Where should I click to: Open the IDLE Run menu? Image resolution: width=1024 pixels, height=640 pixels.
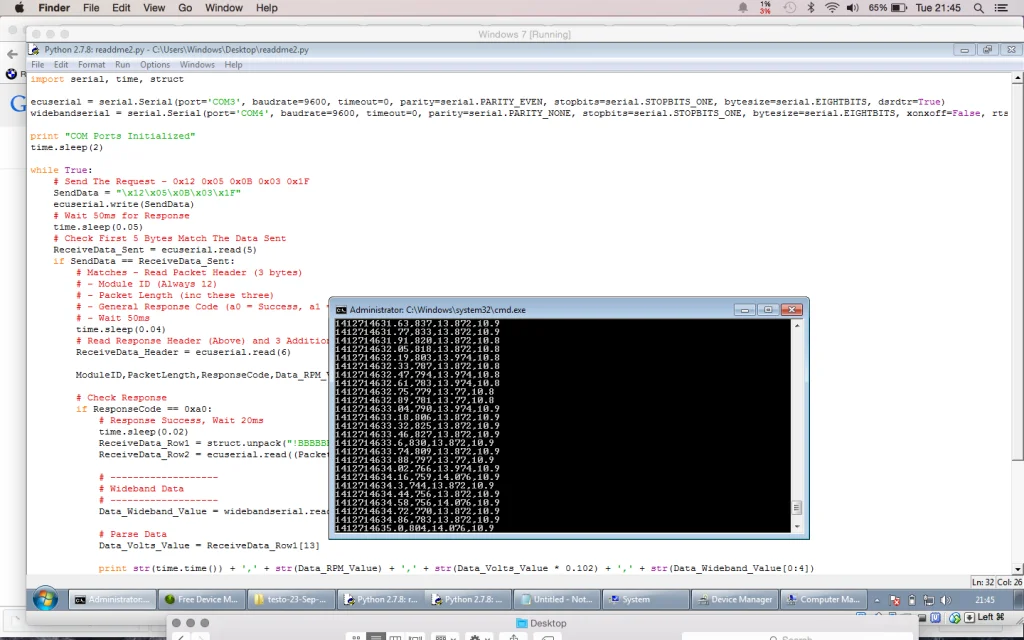(x=122, y=65)
